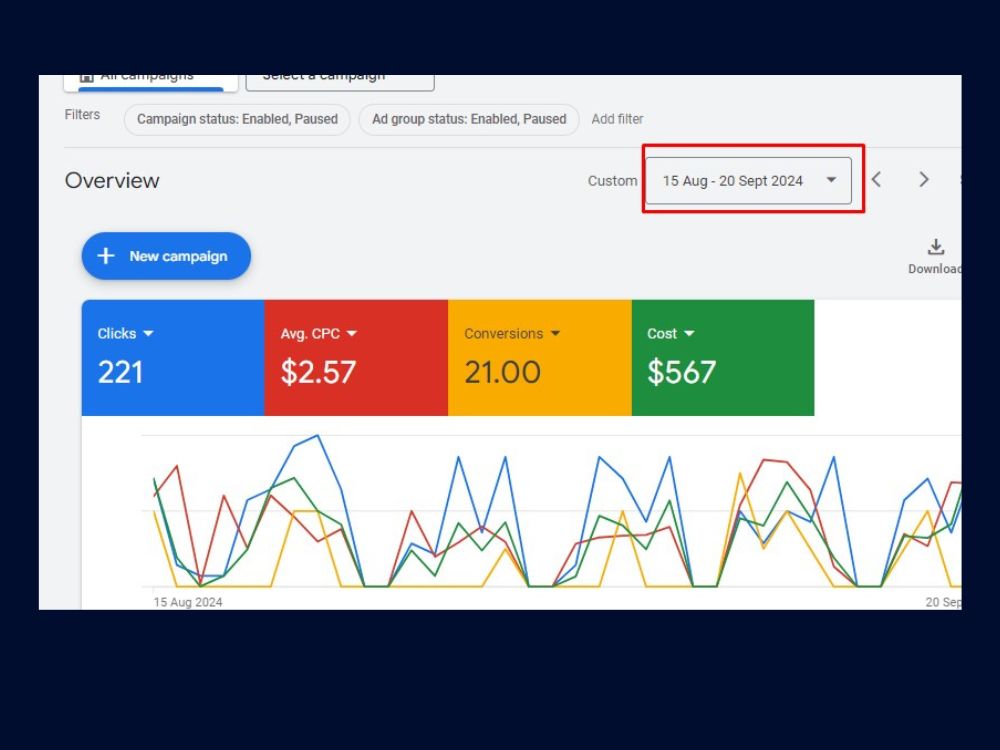The width and height of the screenshot is (1000, 750).
Task: Click the Ad group status: Enabled, Paused filter chip
Action: click(x=469, y=119)
